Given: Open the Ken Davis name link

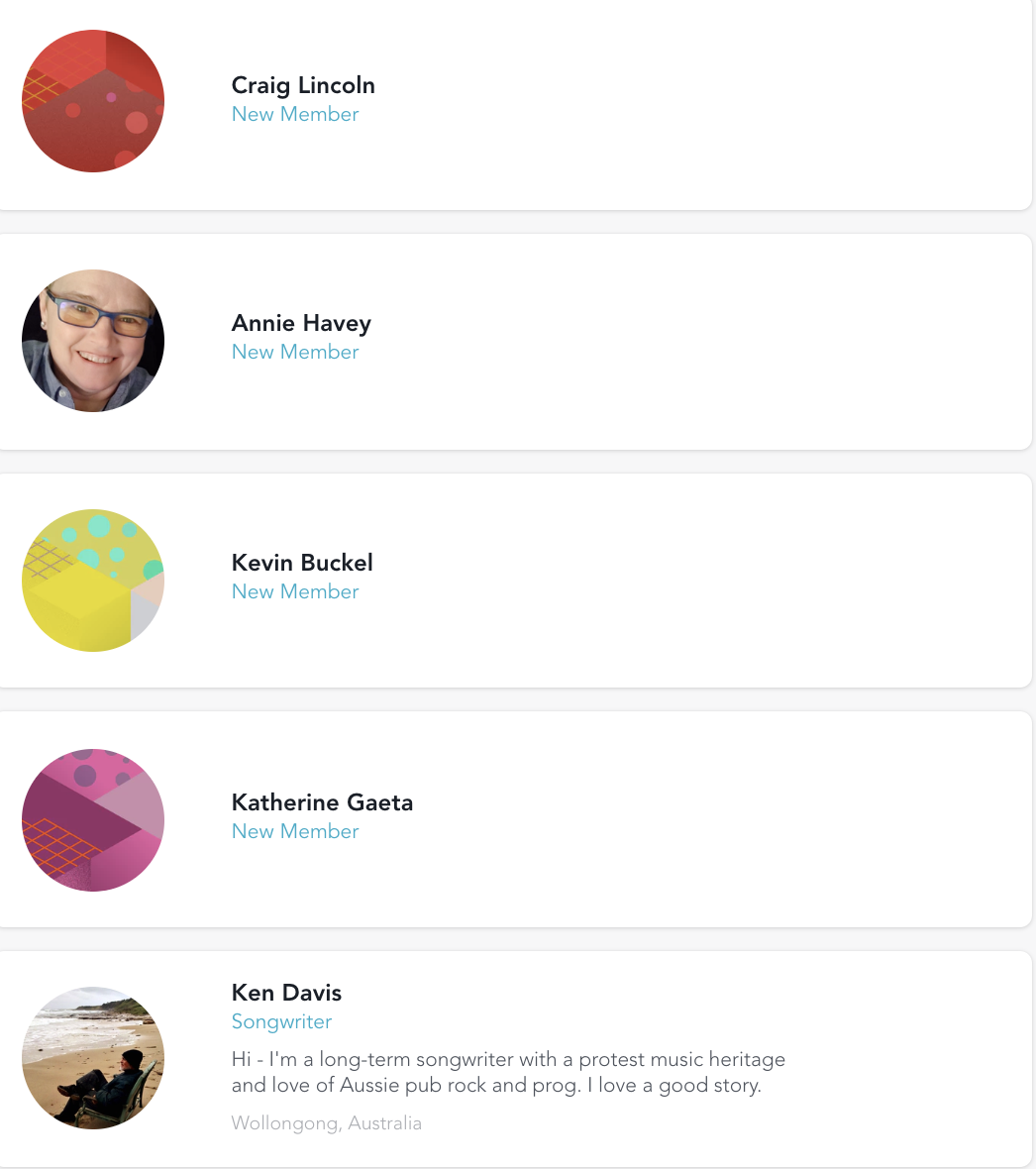Looking at the screenshot, I should click(x=286, y=993).
